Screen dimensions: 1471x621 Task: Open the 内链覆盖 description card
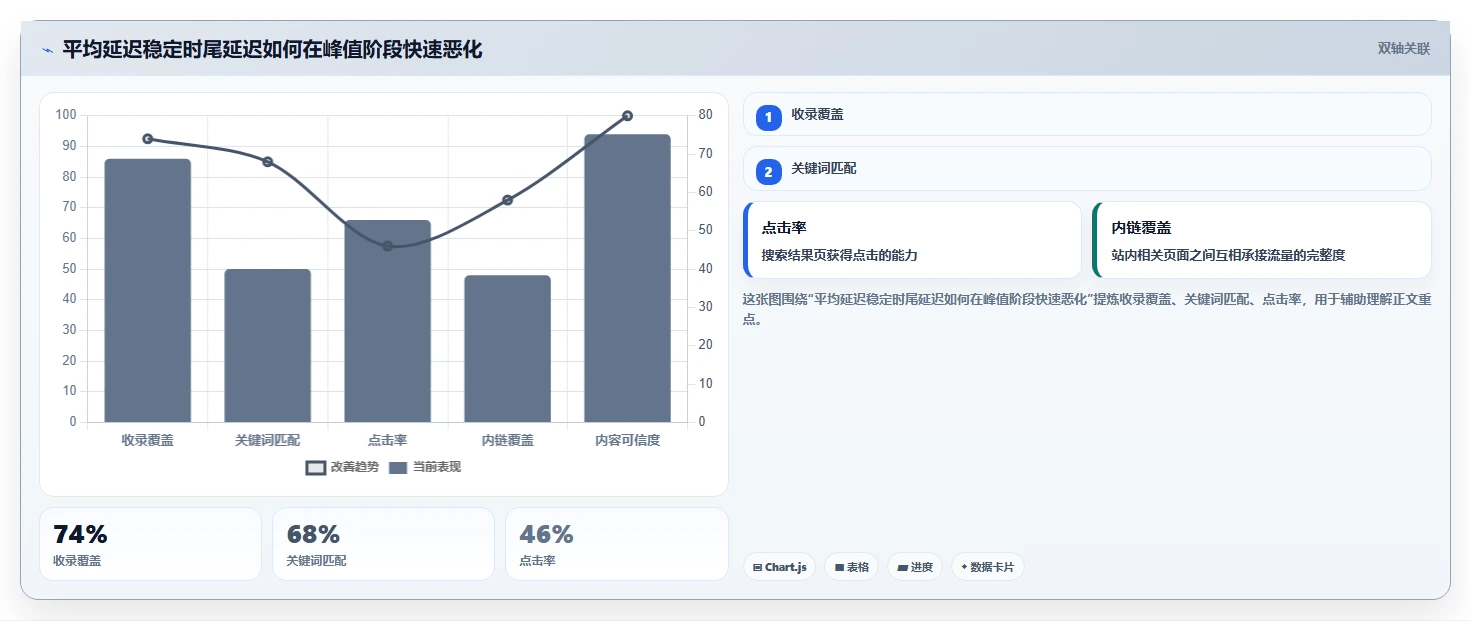pyautogui.click(x=1262, y=240)
